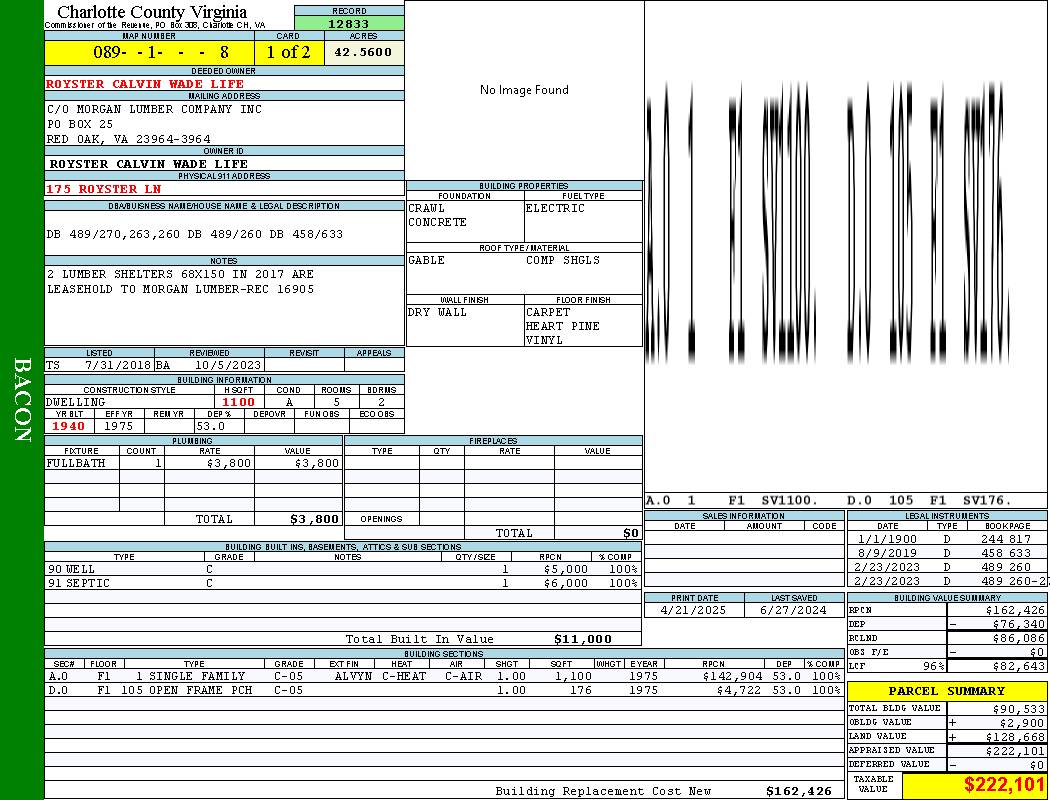Select RCLND value $86,086

1019,639
